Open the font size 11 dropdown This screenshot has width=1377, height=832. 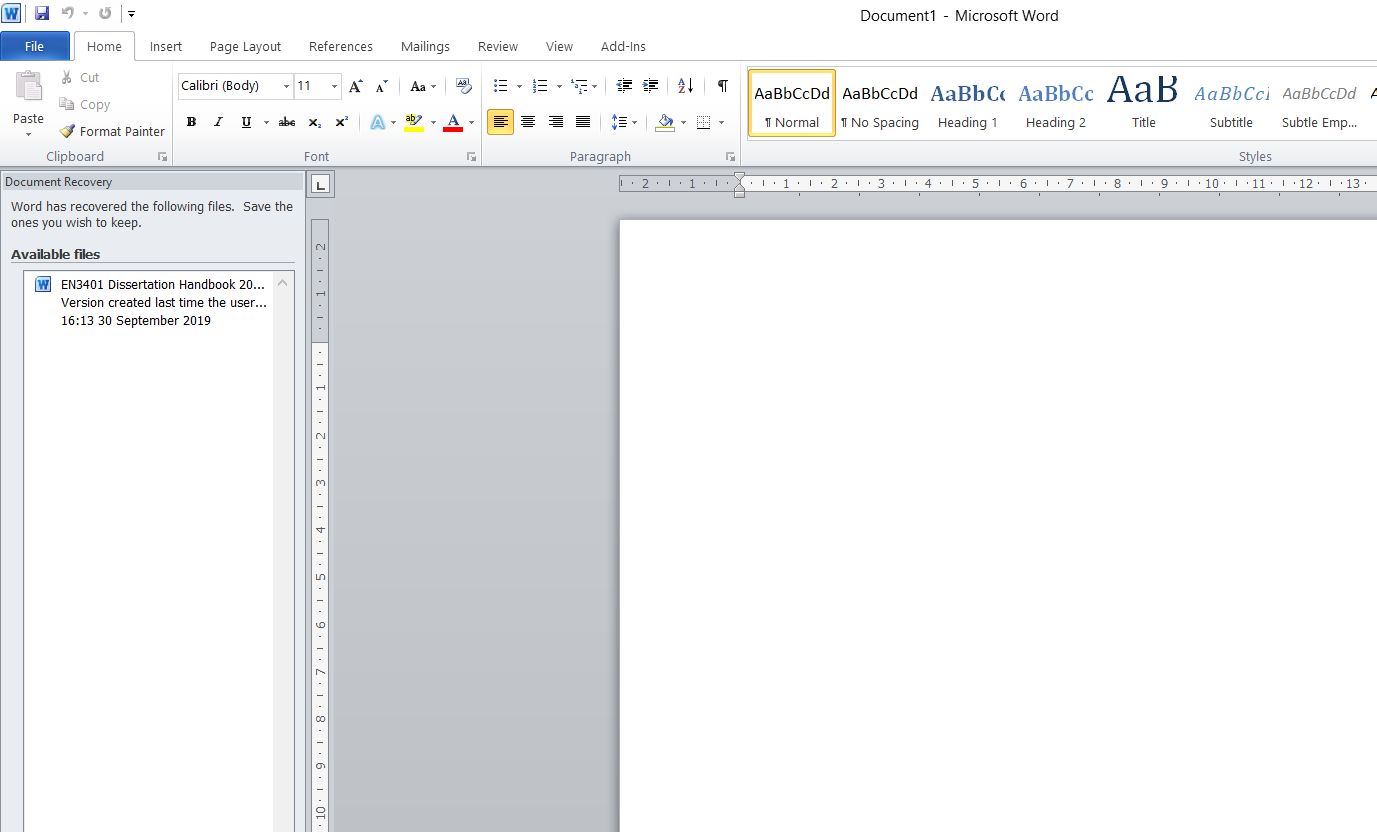(334, 86)
